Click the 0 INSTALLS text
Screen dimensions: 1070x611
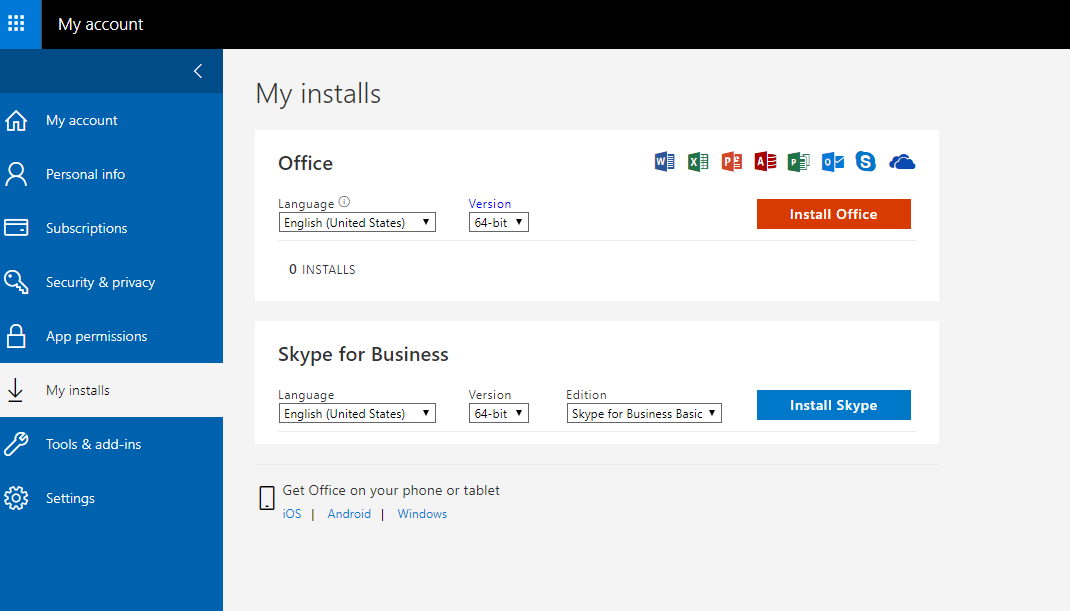click(322, 270)
